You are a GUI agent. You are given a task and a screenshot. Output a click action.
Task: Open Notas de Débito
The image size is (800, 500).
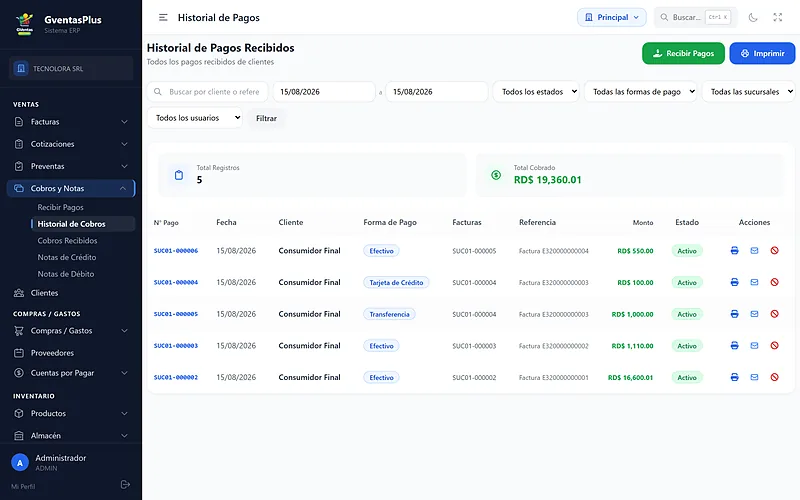coord(65,274)
